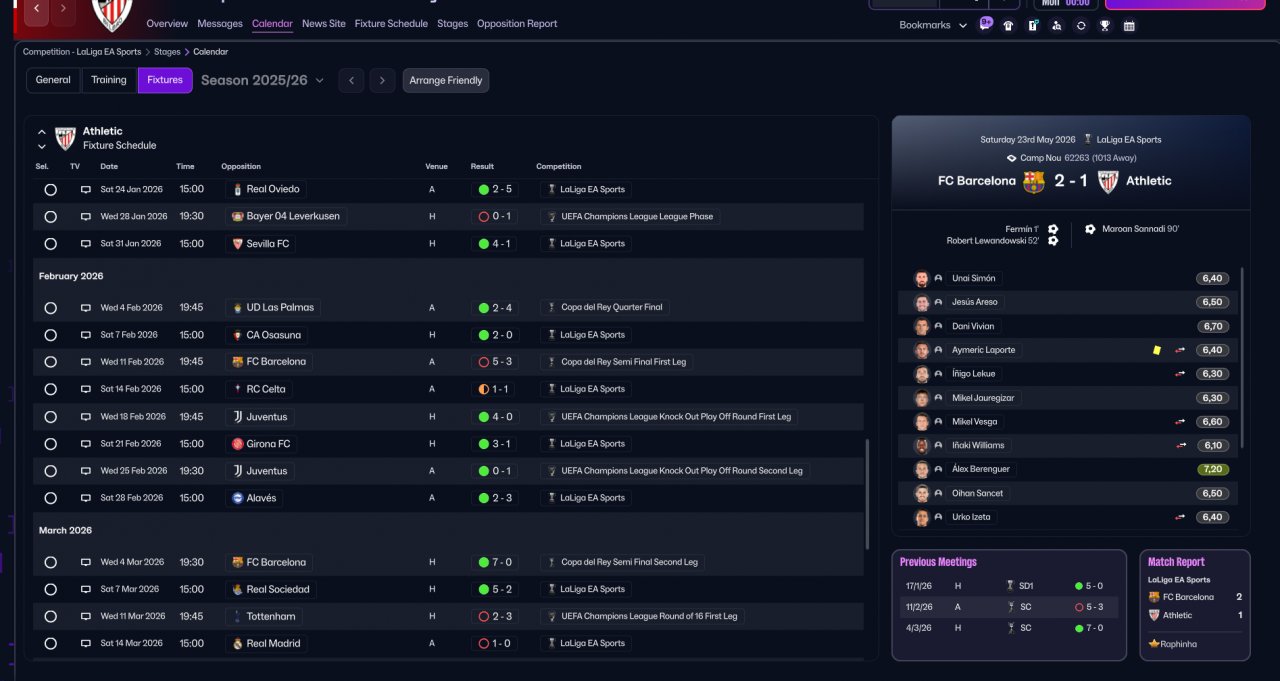
Task: Click Unai Simón's player face icon
Action: [921, 278]
